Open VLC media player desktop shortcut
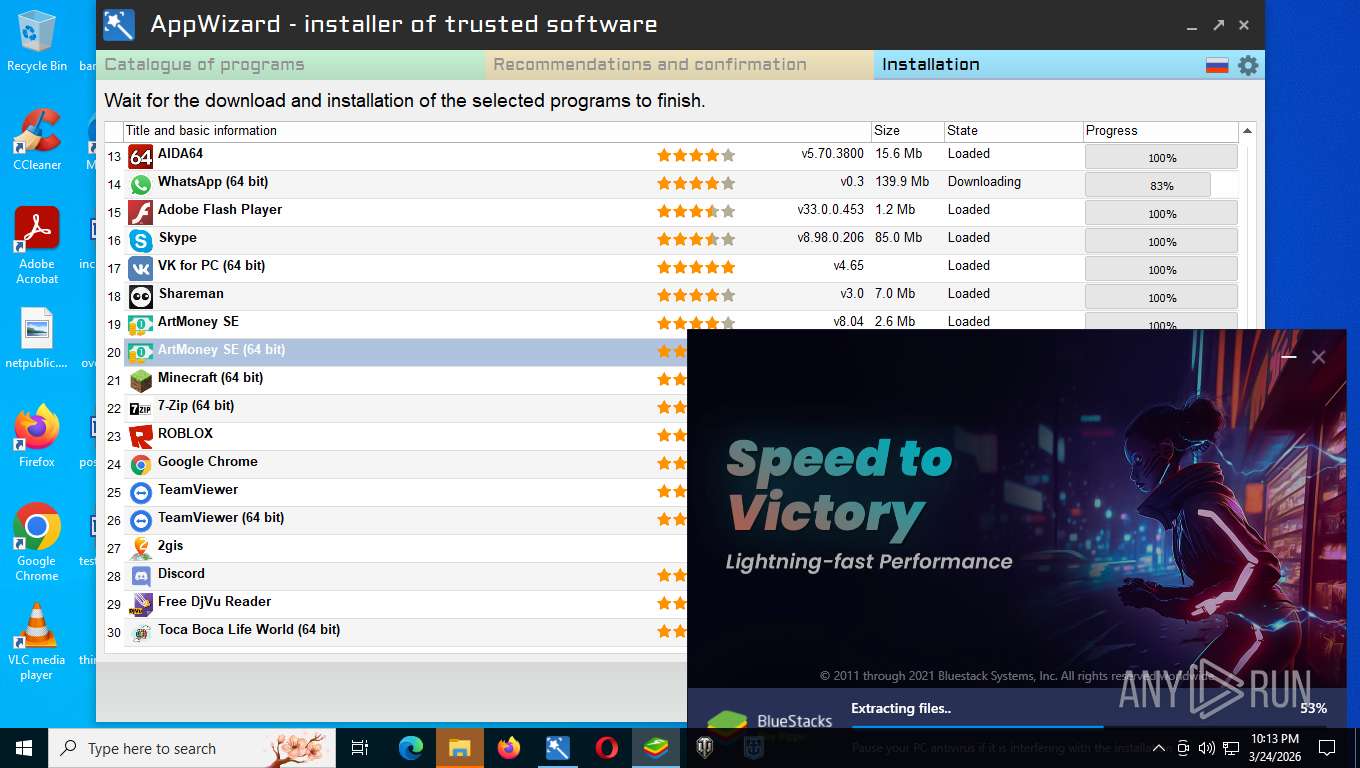 pos(37,641)
